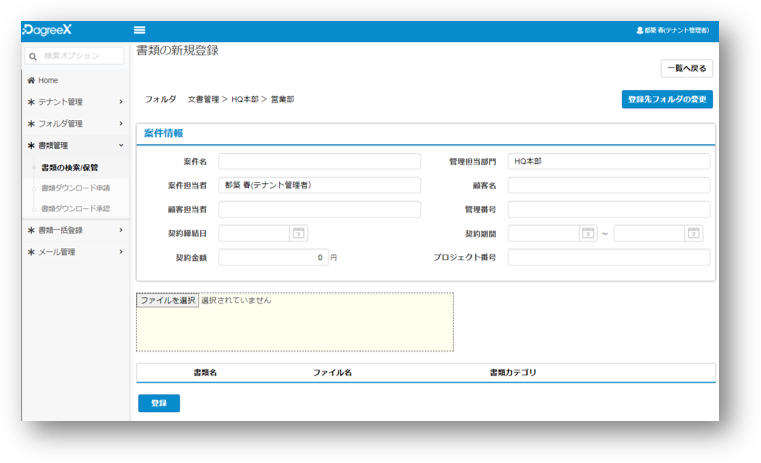
Task: Click the blue 登録 button
Action: pyautogui.click(x=159, y=403)
